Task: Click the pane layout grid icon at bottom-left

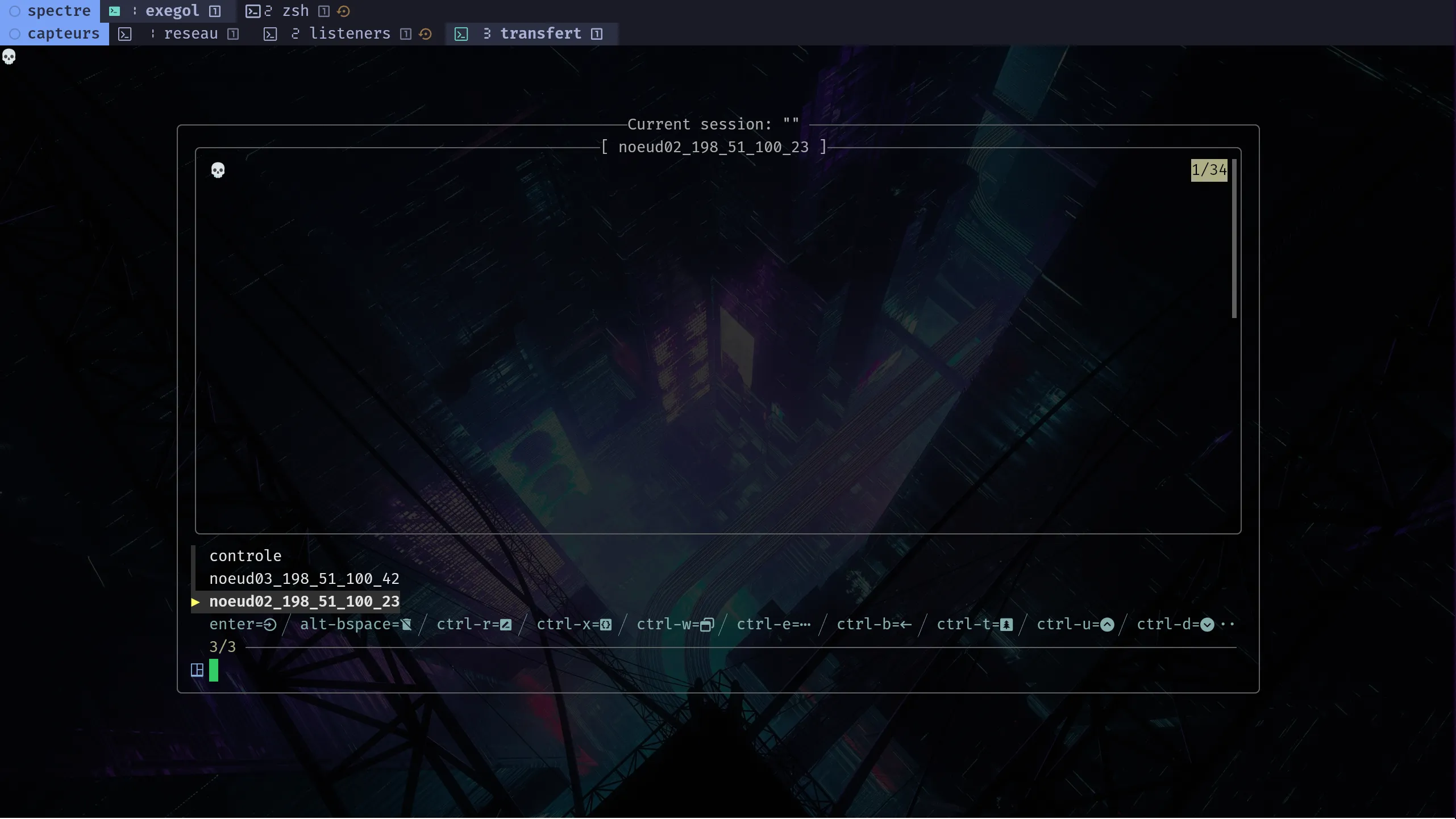Action: [197, 670]
